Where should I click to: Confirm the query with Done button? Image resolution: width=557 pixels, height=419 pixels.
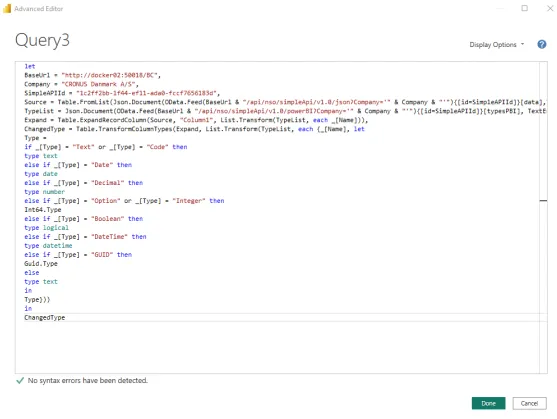pos(488,403)
